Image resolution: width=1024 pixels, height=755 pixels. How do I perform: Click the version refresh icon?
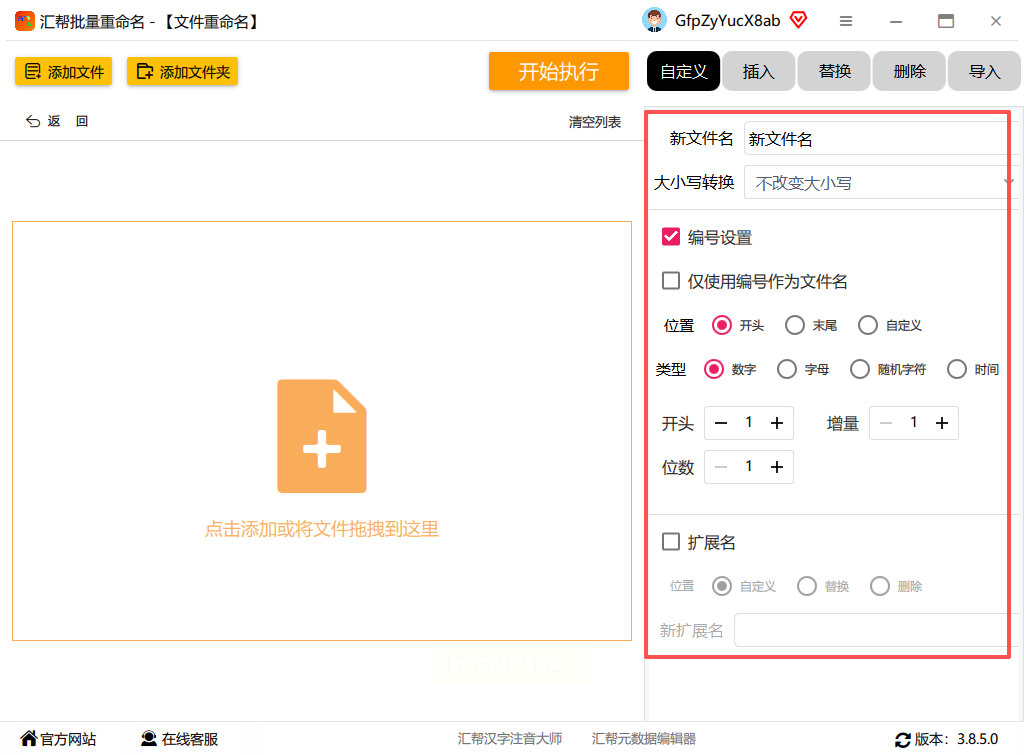pos(903,740)
